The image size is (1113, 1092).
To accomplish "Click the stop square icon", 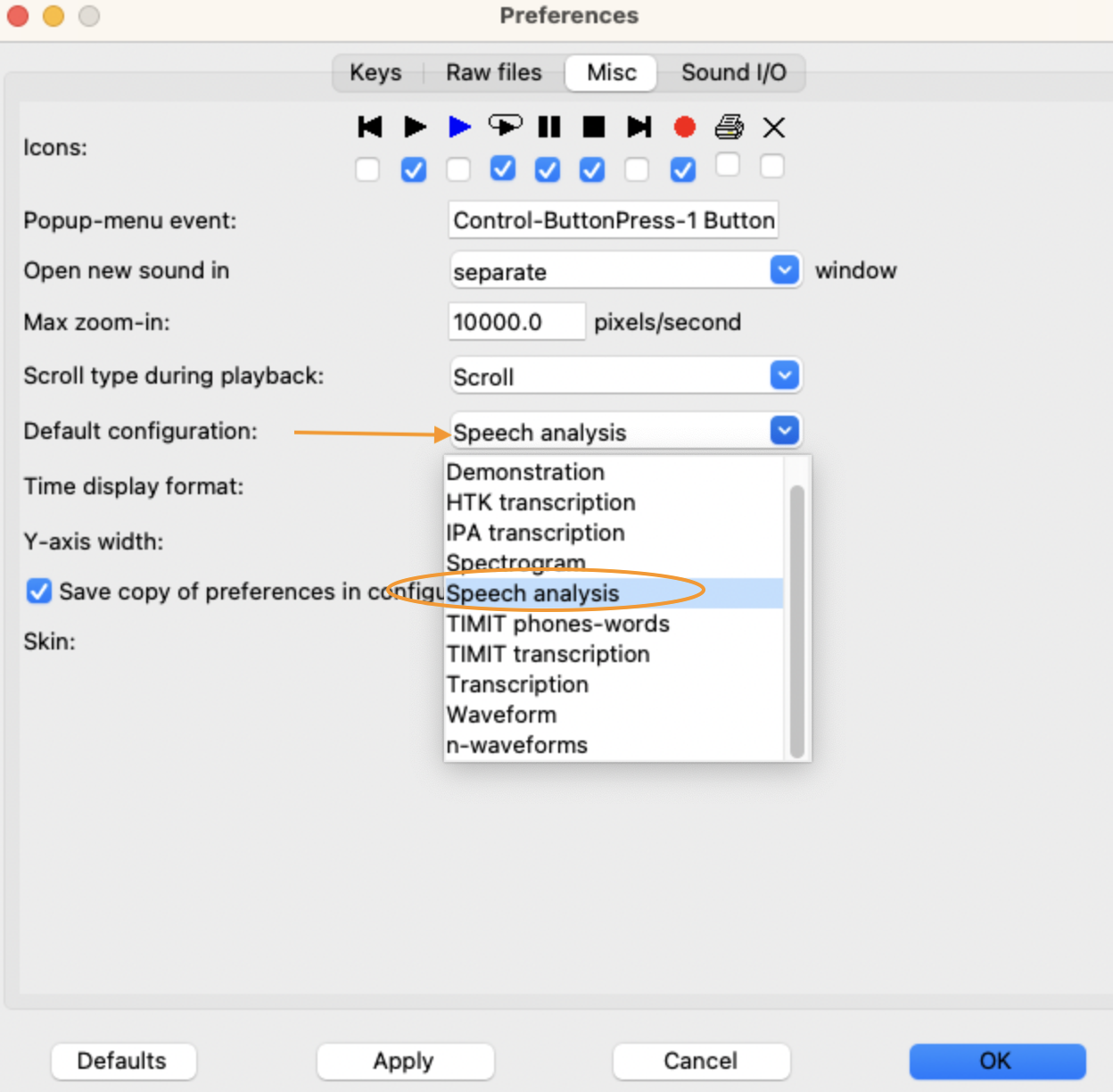I will coord(594,127).
